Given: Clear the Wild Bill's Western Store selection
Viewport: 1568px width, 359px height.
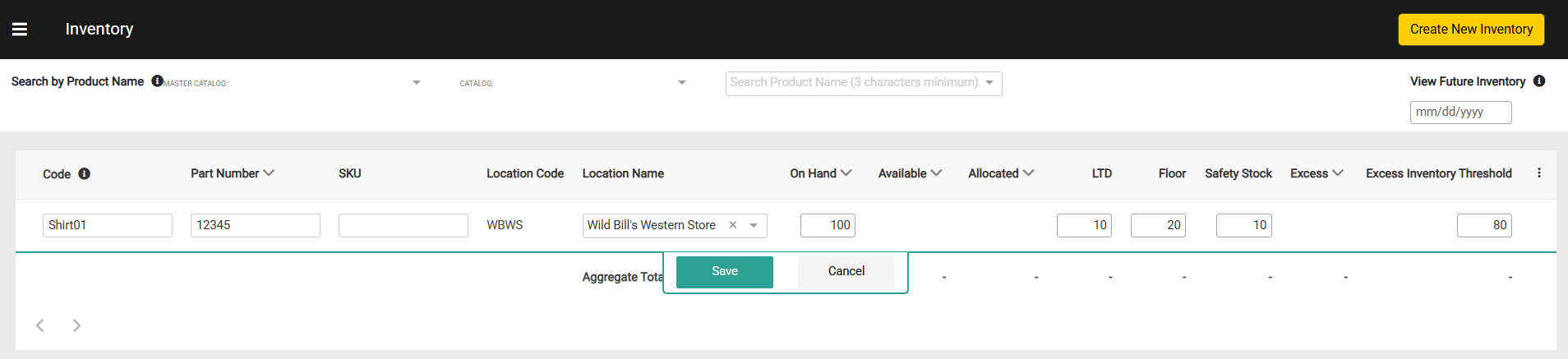Looking at the screenshot, I should (732, 225).
